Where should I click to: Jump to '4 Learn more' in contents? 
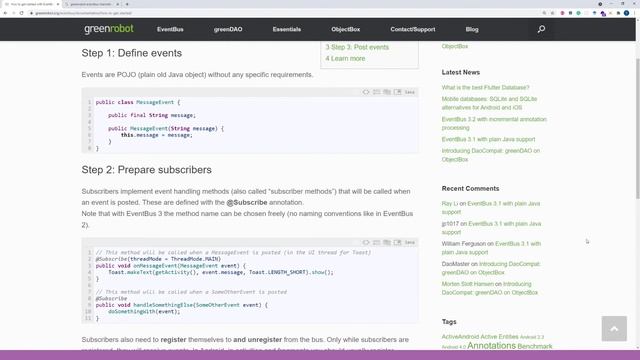[345, 59]
